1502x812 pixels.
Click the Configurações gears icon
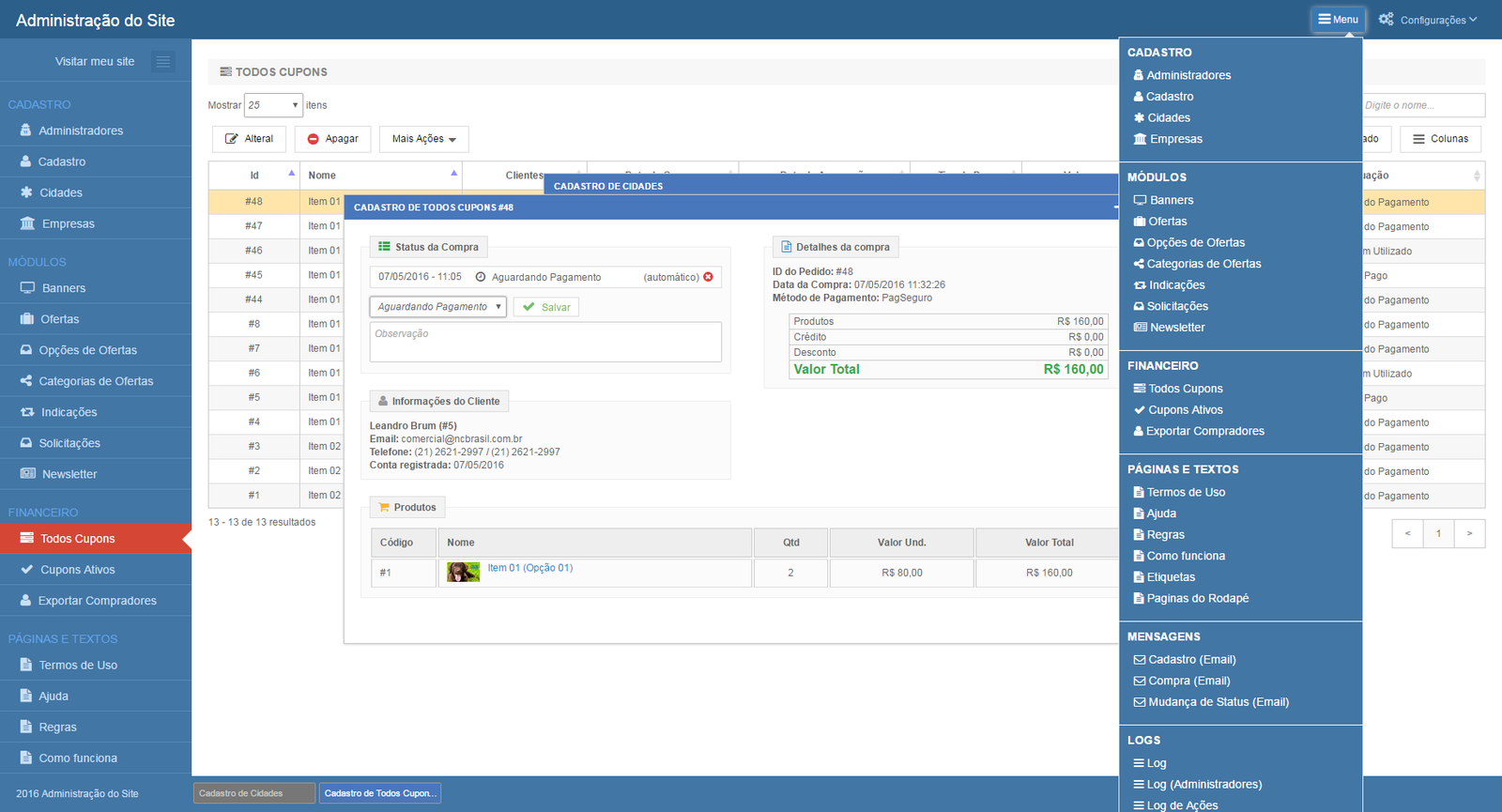(1386, 19)
